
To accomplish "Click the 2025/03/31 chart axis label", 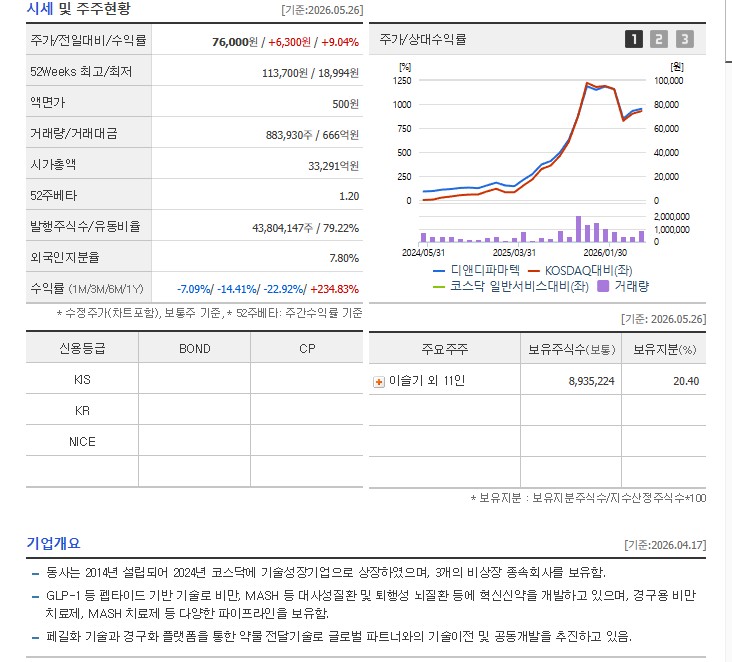I will coord(514,253).
